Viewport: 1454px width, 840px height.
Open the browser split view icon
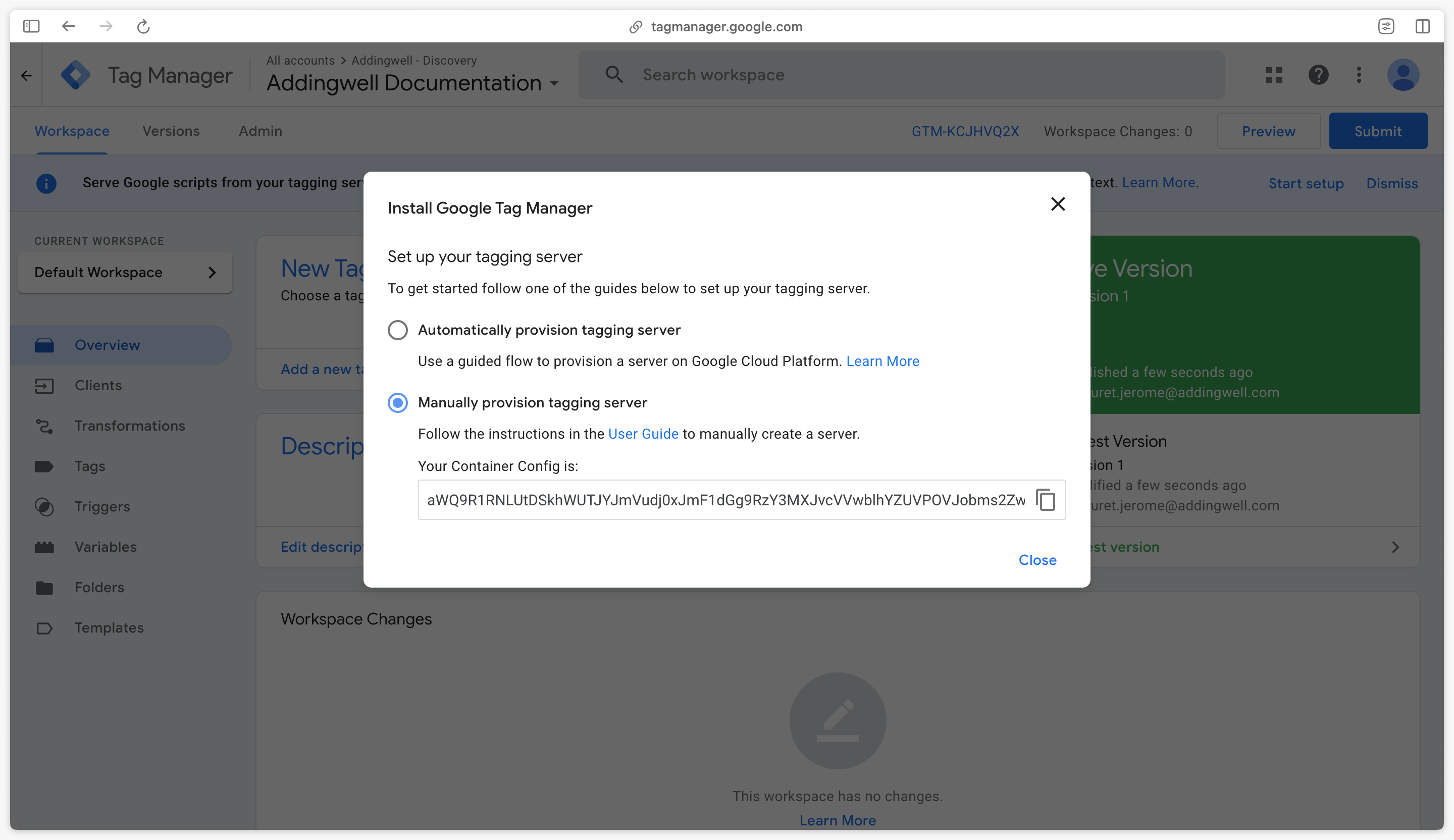[1422, 27]
